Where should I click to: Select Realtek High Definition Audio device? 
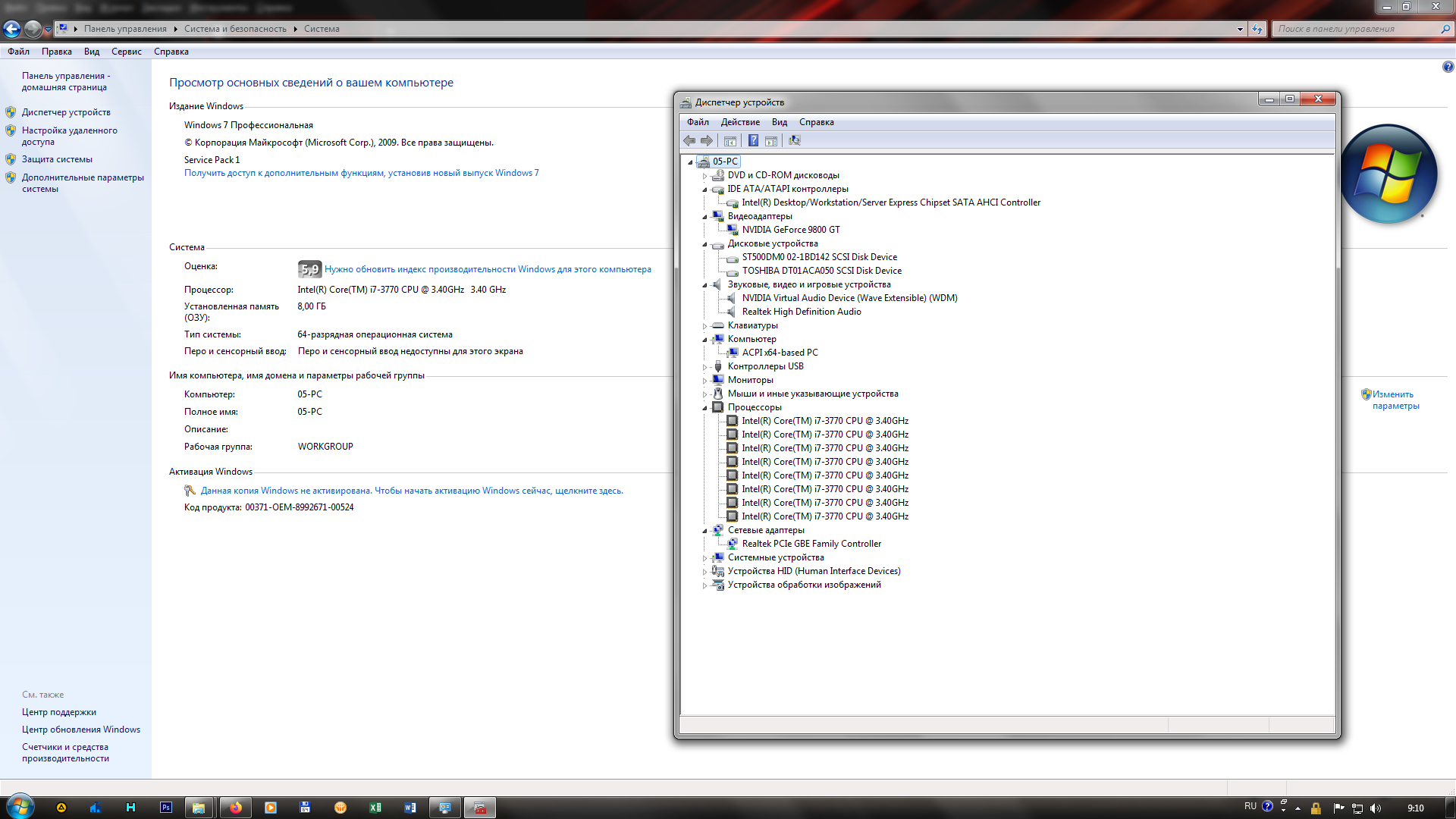802,312
